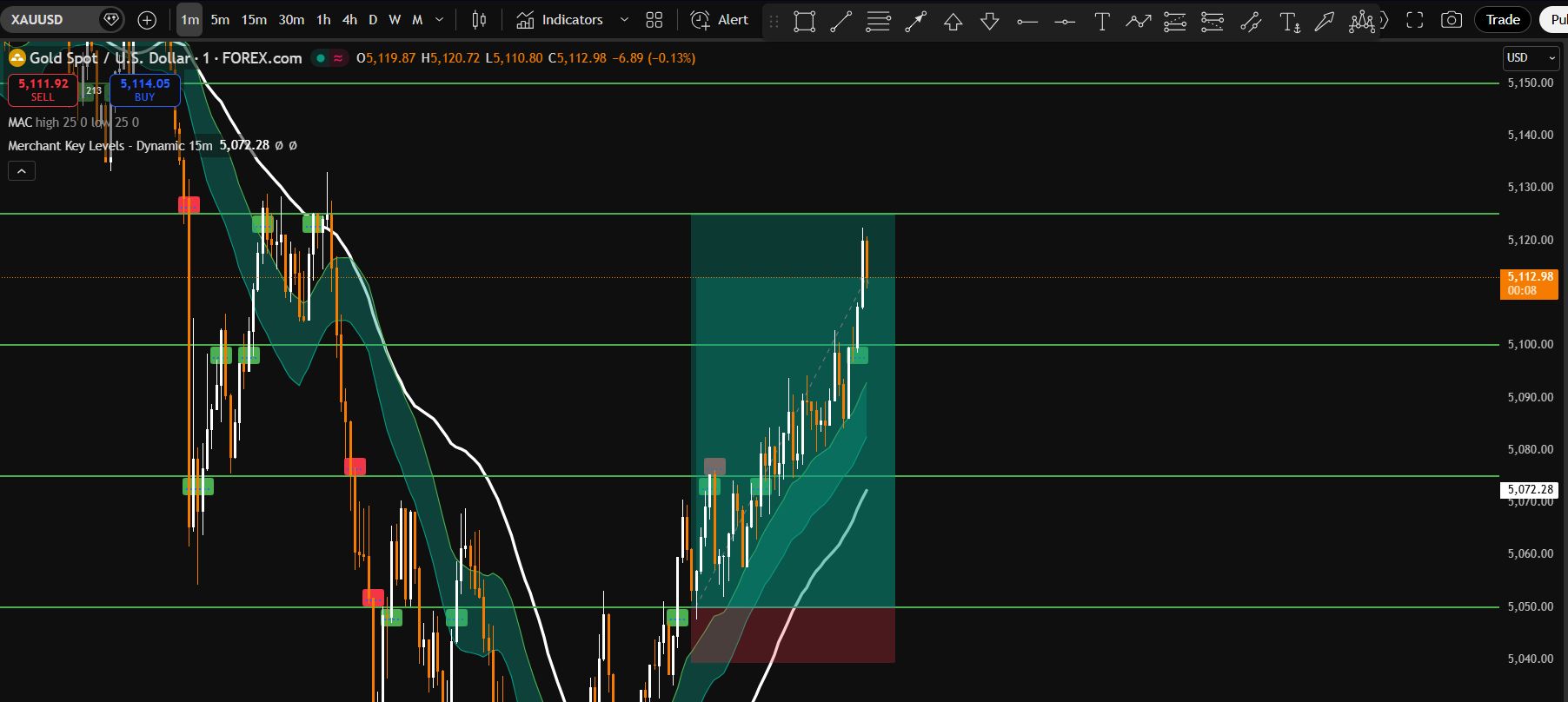The height and width of the screenshot is (702, 1568).
Task: Select the Trend Line tool
Action: click(x=840, y=21)
